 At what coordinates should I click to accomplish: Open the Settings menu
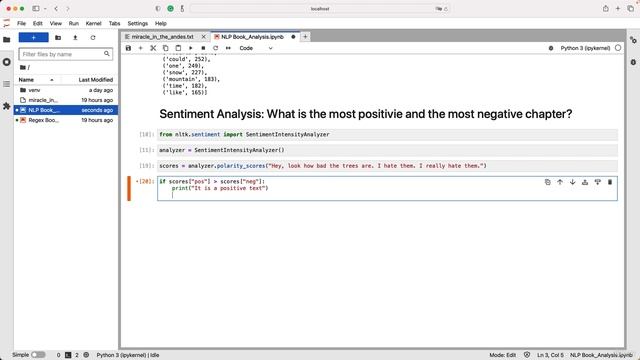[x=138, y=23]
